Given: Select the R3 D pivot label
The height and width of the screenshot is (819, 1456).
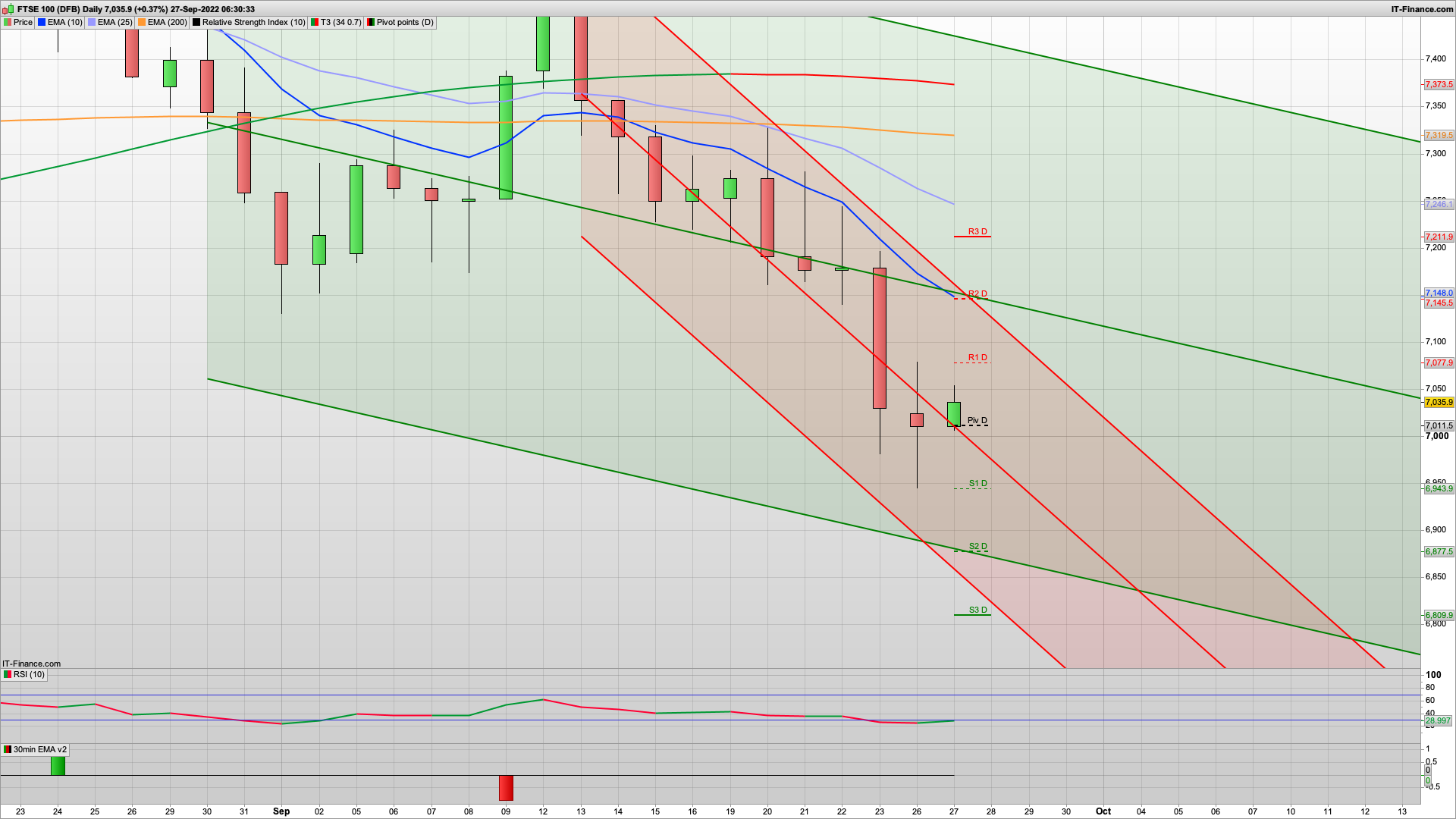Looking at the screenshot, I should tap(977, 231).
